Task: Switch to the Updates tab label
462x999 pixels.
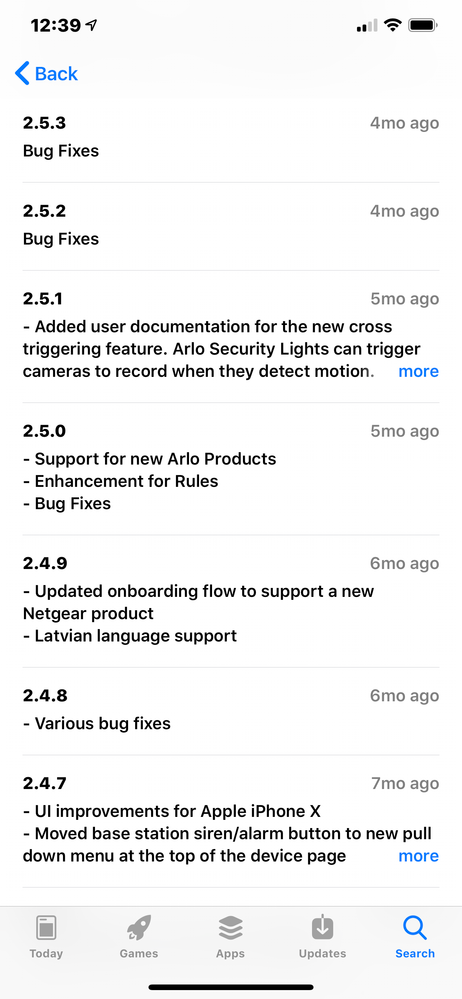Action: [x=322, y=954]
